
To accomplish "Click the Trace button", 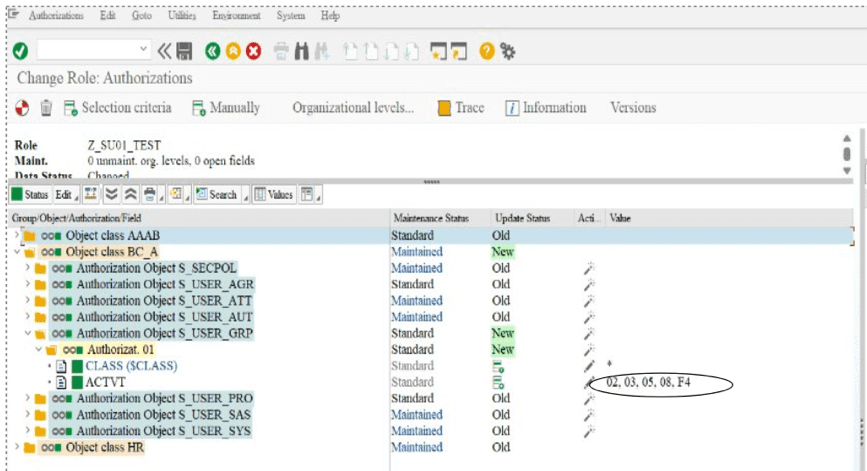I will coord(460,108).
